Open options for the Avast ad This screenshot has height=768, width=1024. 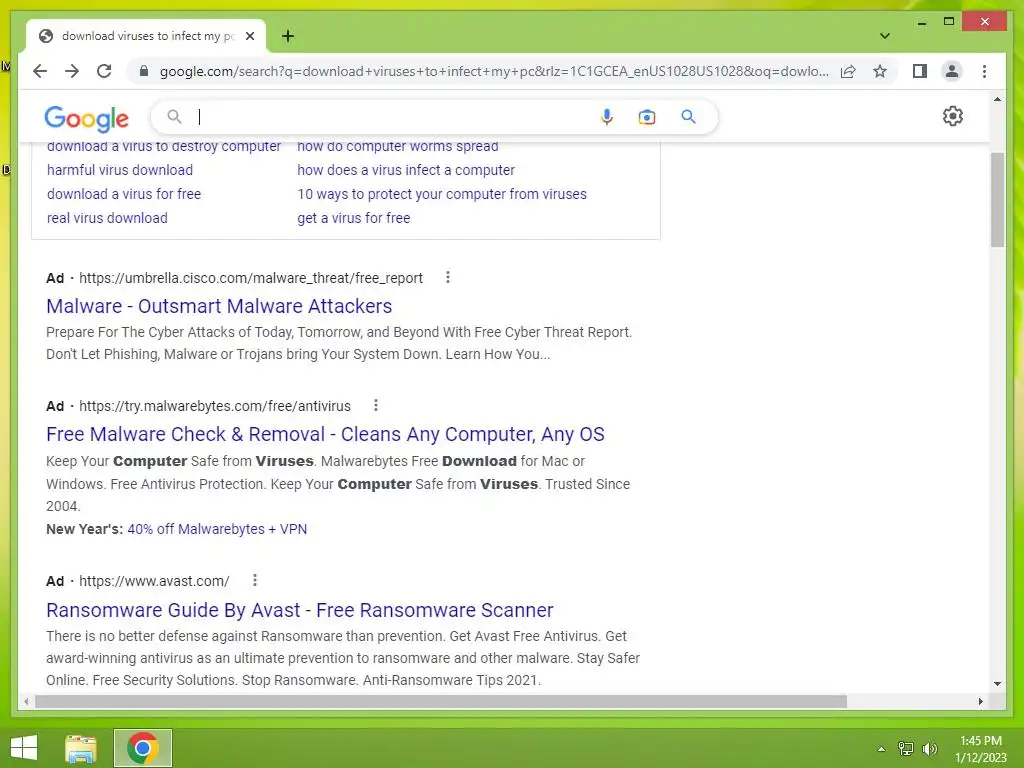(255, 580)
